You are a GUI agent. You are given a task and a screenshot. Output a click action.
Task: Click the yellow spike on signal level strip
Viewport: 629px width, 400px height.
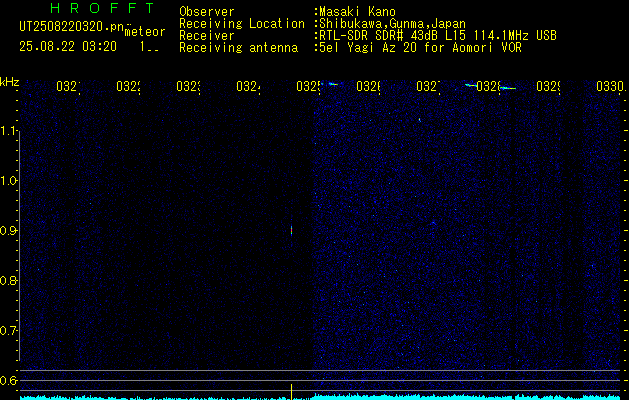(291, 392)
